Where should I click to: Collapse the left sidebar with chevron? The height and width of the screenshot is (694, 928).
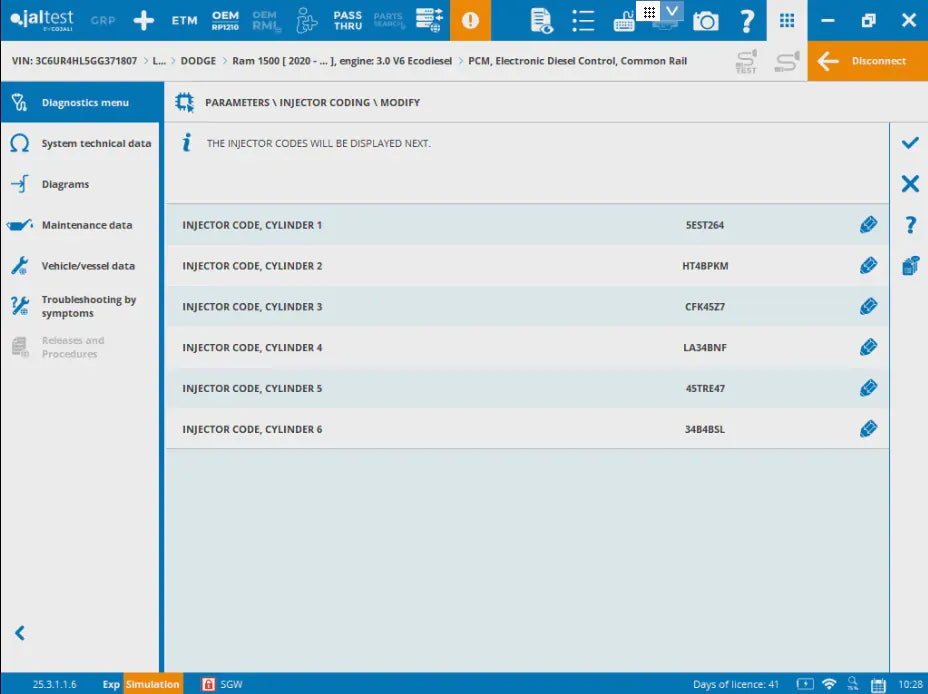coord(19,632)
